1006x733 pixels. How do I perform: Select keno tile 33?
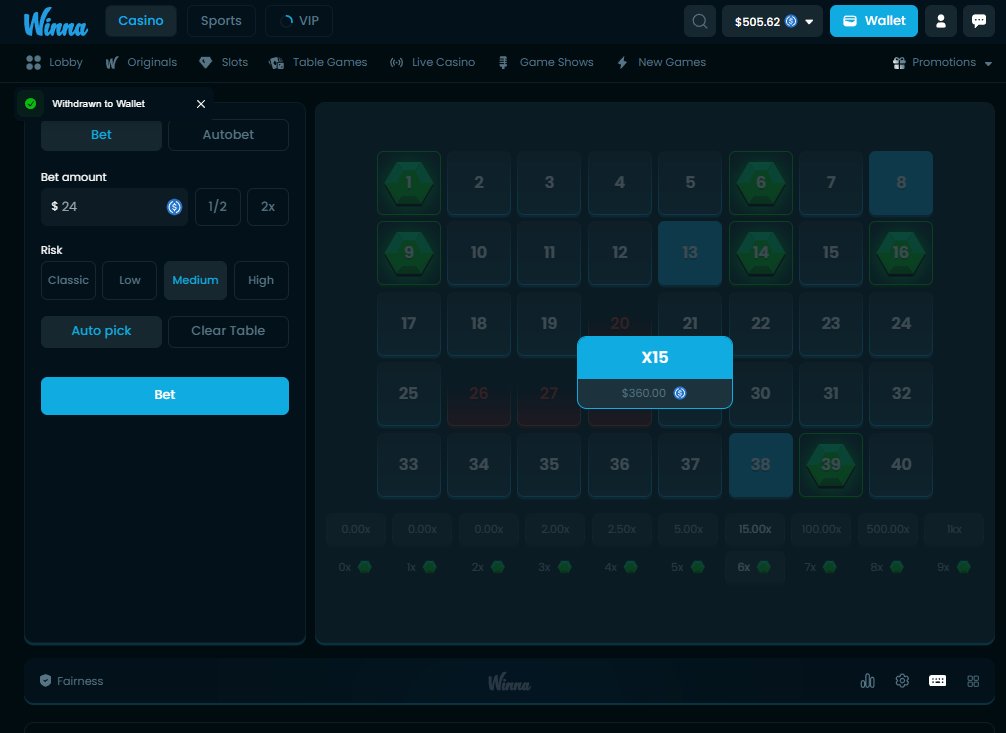pos(409,465)
